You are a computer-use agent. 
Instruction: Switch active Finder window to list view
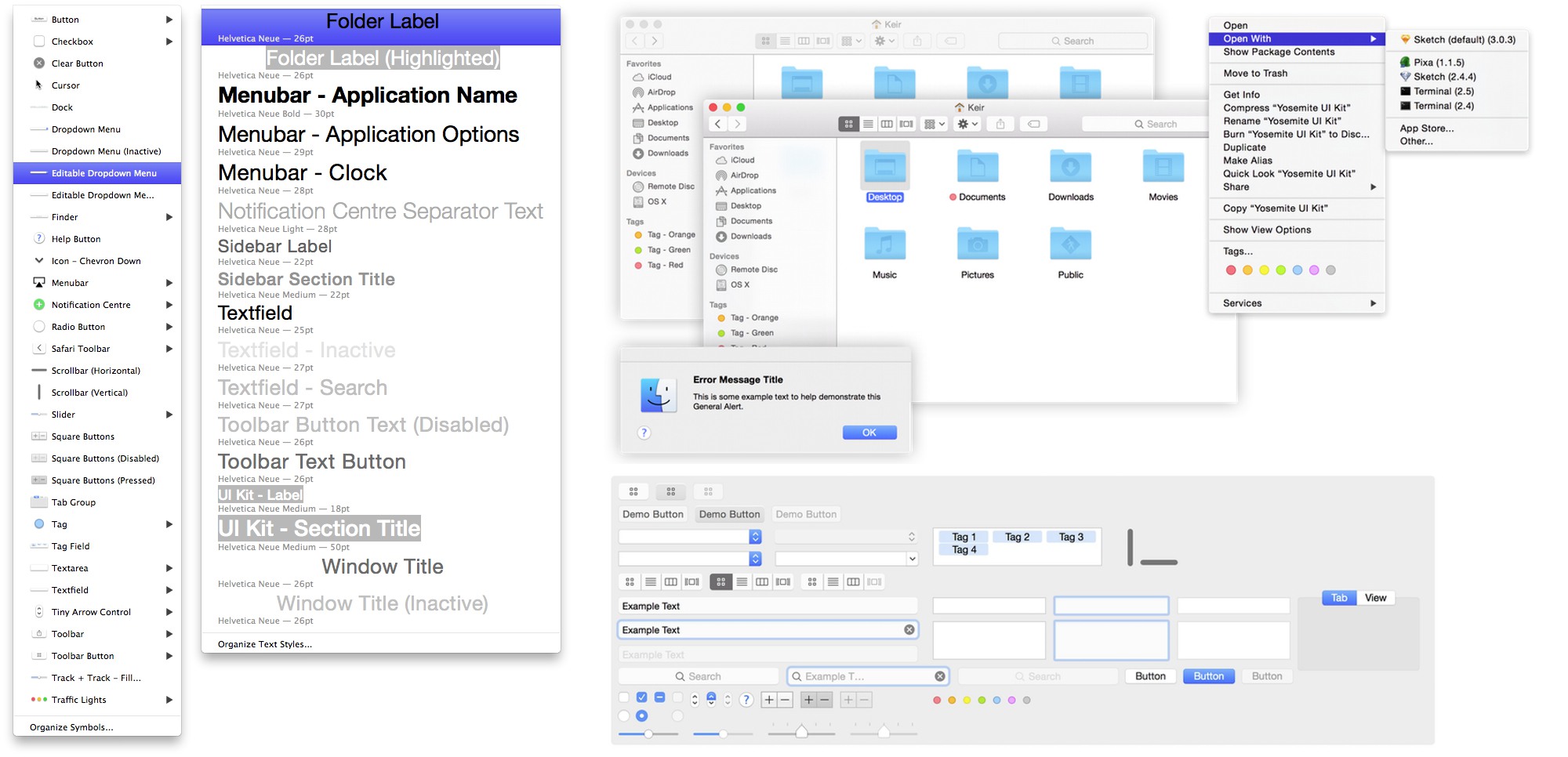click(868, 124)
